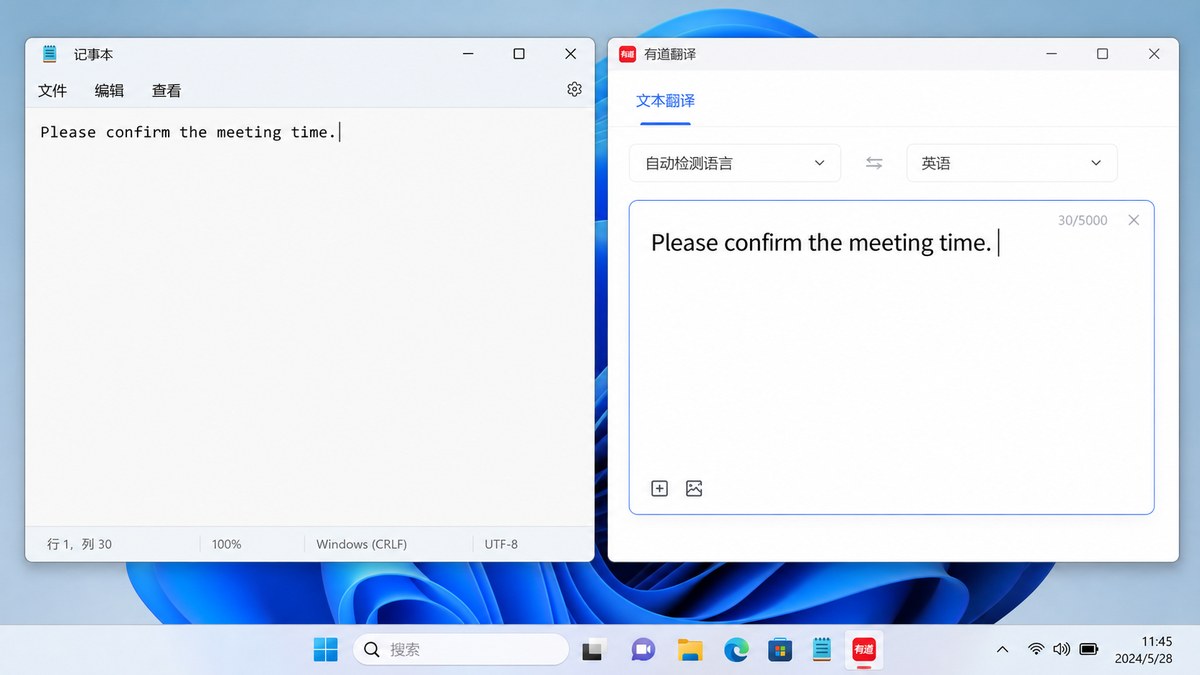The height and width of the screenshot is (675, 1200).
Task: Open the 查看 menu in Notepad
Action: pos(166,90)
